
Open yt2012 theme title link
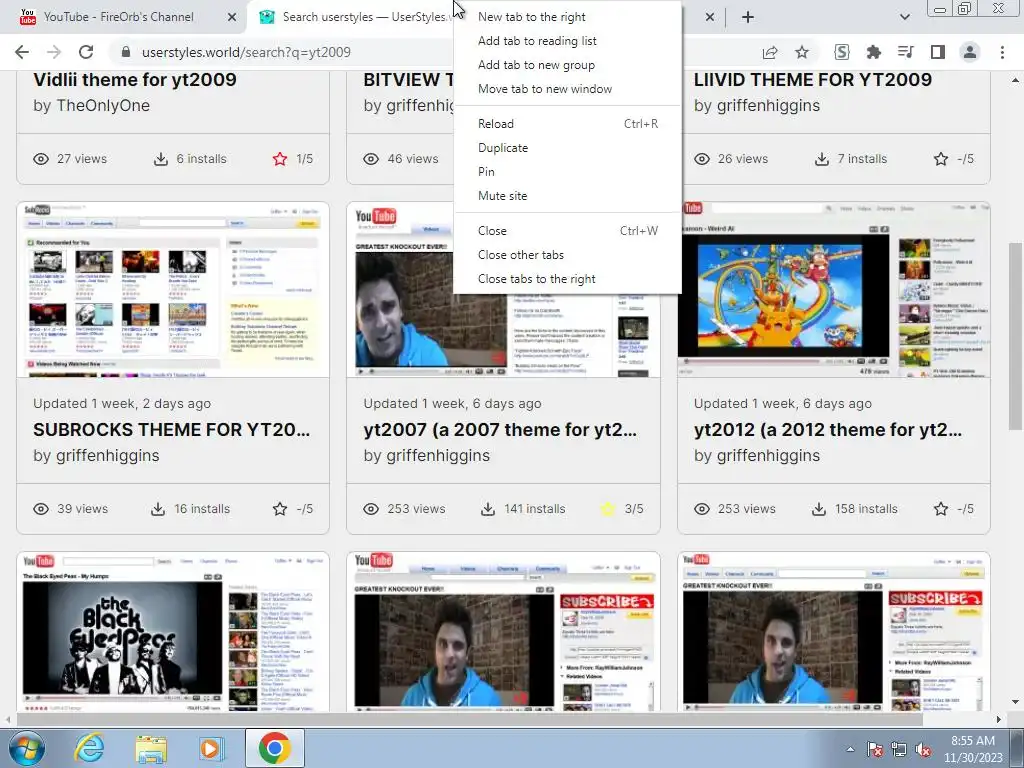tap(827, 430)
